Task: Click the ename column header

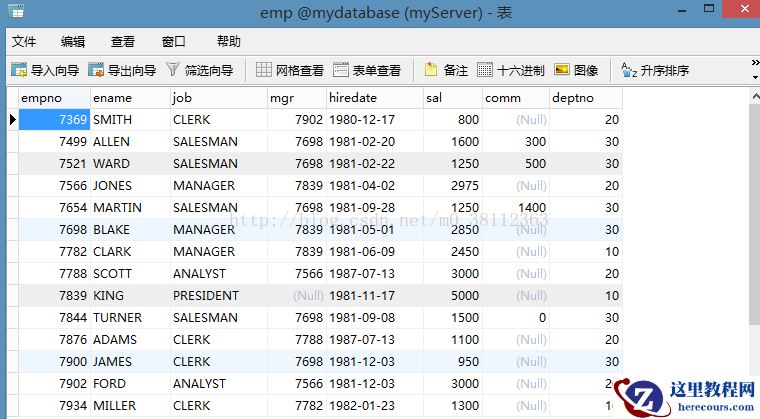Action: [x=130, y=98]
